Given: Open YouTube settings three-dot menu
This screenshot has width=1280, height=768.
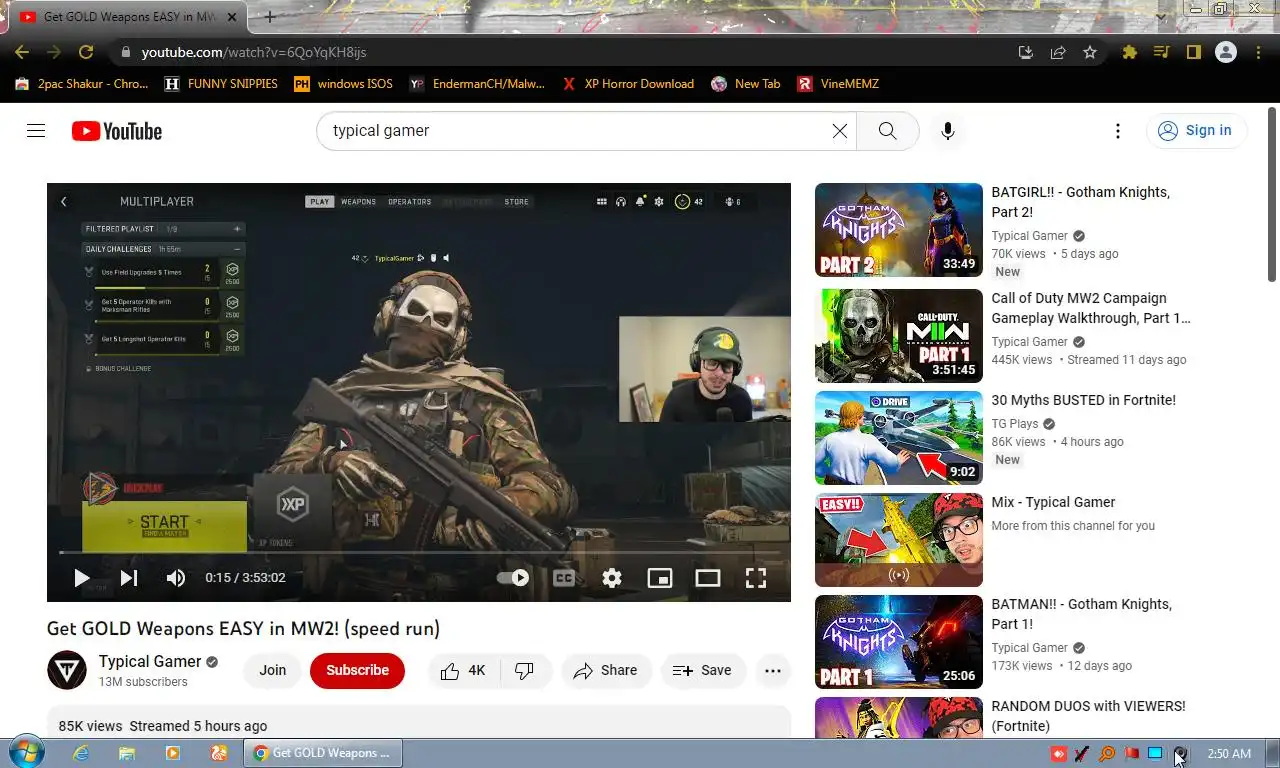Looking at the screenshot, I should (x=1118, y=131).
